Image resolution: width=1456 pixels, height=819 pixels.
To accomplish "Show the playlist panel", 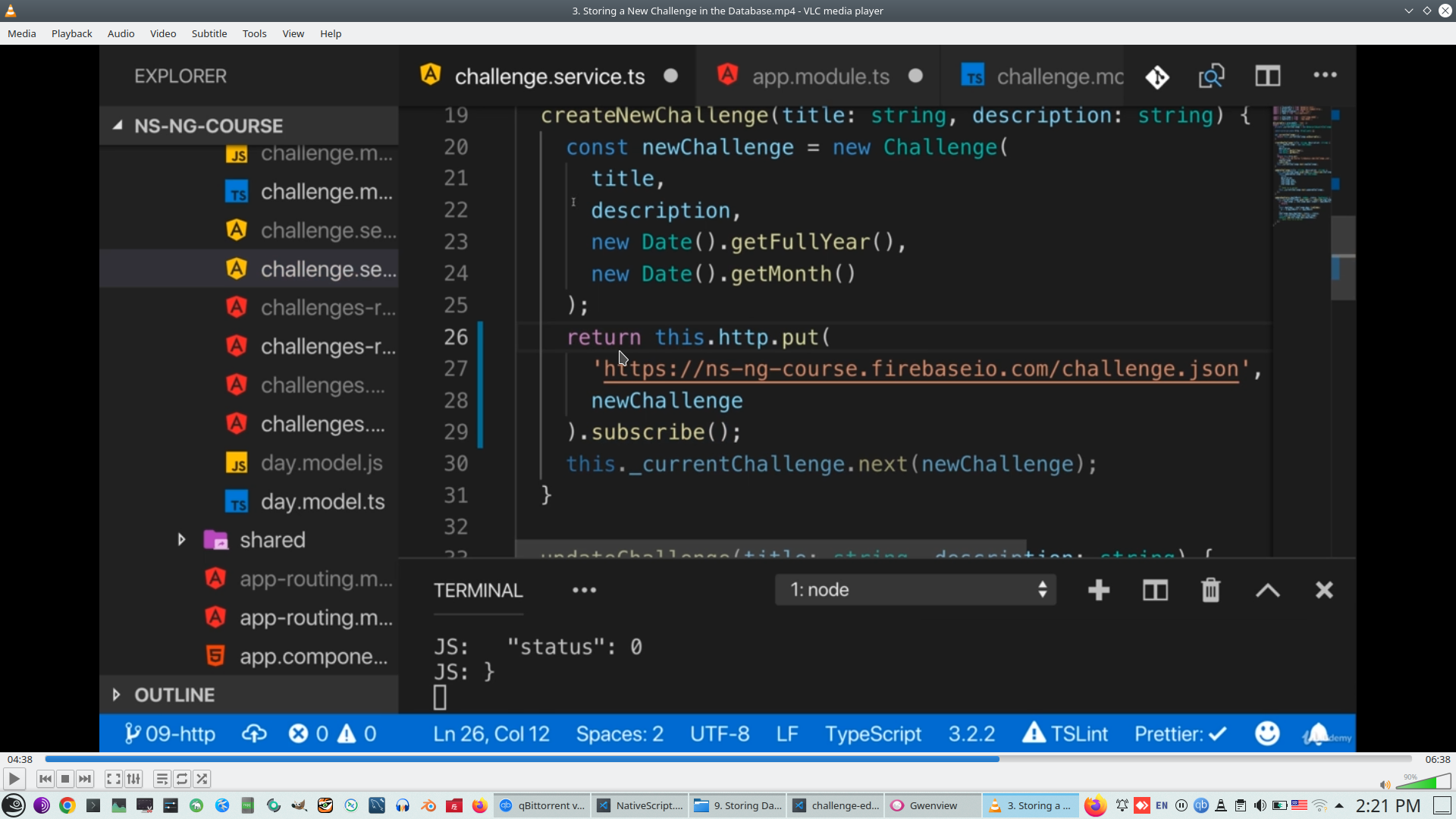I will coord(162,779).
